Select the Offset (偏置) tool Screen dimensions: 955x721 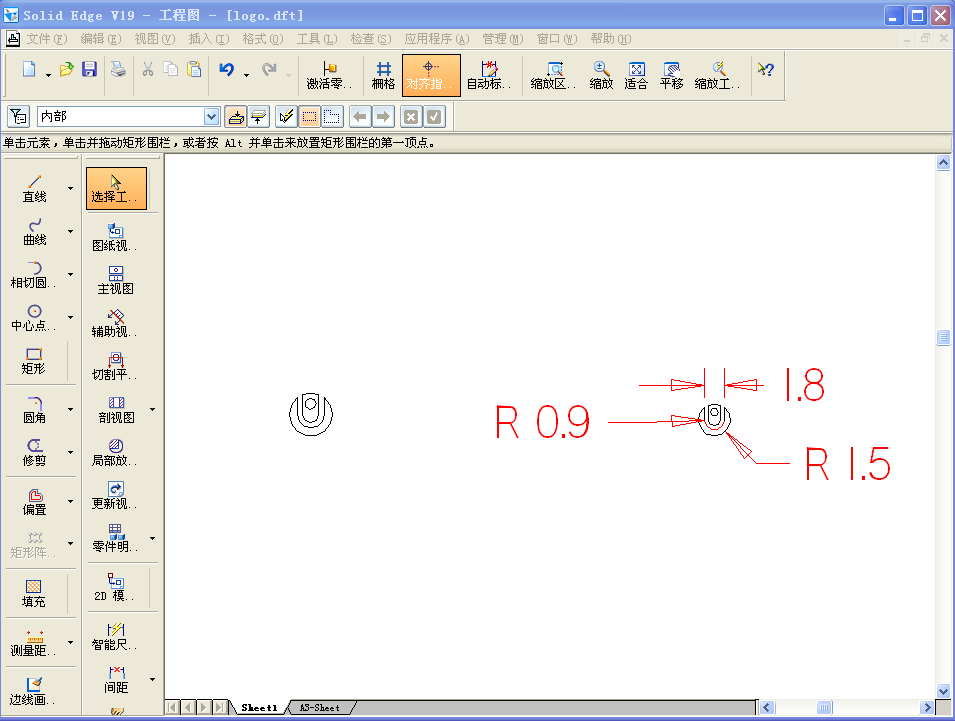(x=35, y=502)
